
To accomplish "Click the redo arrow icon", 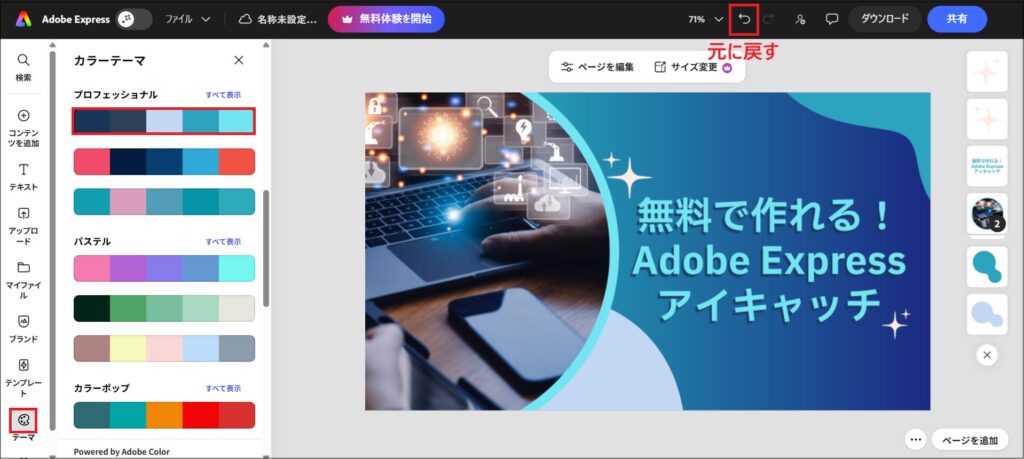I will tap(768, 19).
